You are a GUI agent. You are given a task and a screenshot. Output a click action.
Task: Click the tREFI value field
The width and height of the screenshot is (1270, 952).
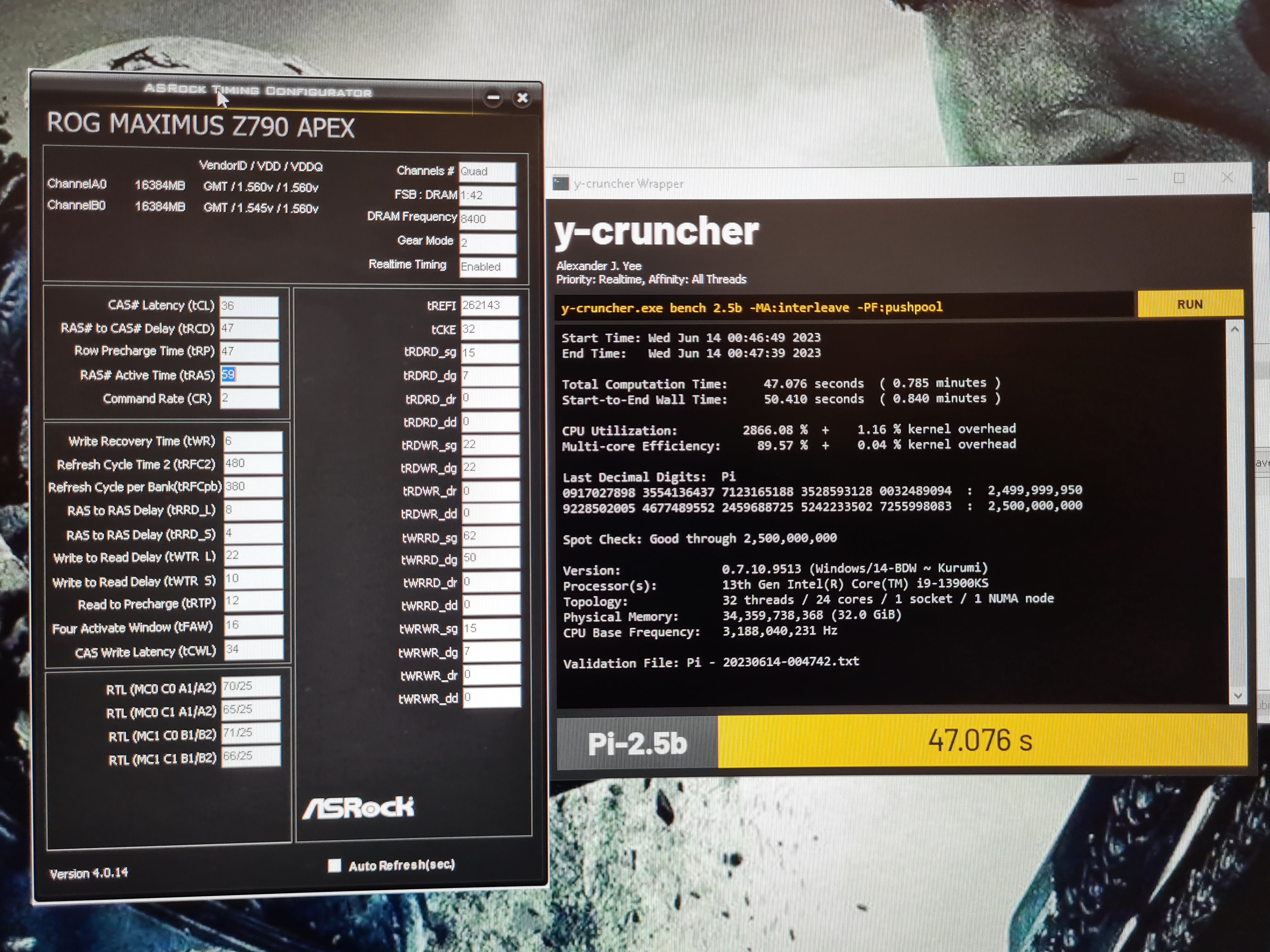490,305
